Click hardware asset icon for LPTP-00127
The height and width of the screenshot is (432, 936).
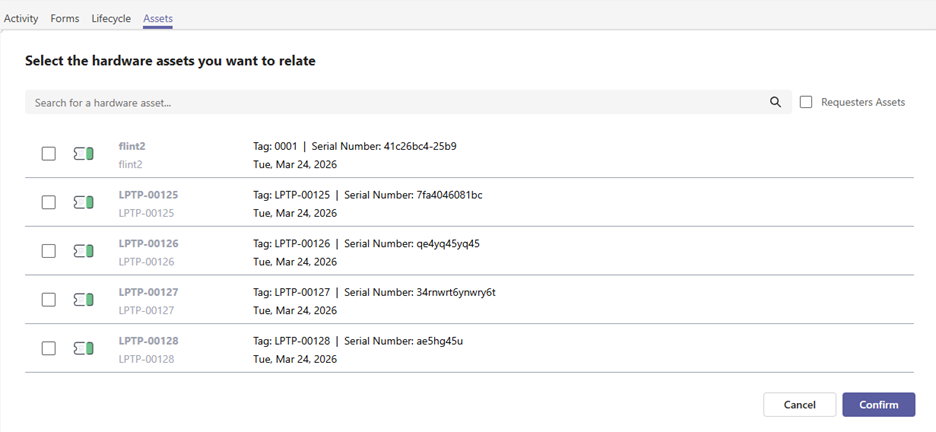84,299
